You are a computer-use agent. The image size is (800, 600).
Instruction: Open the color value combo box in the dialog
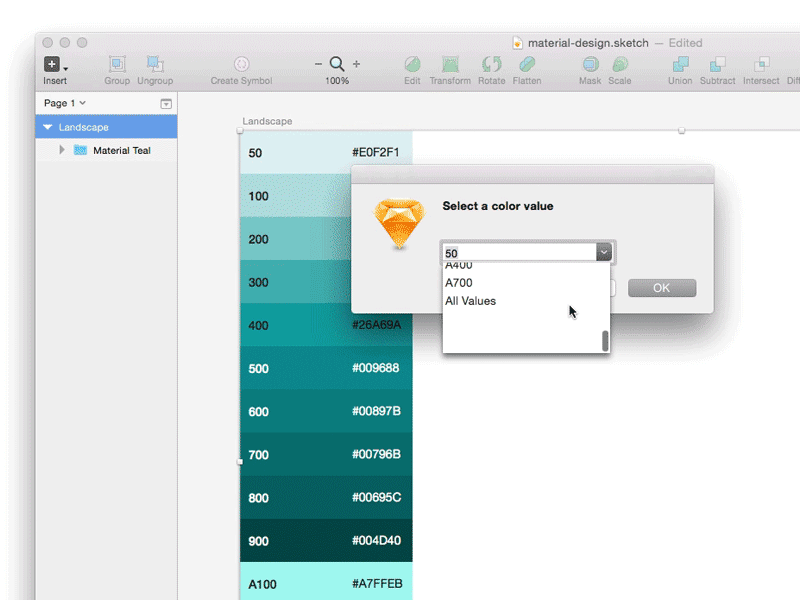tap(603, 252)
